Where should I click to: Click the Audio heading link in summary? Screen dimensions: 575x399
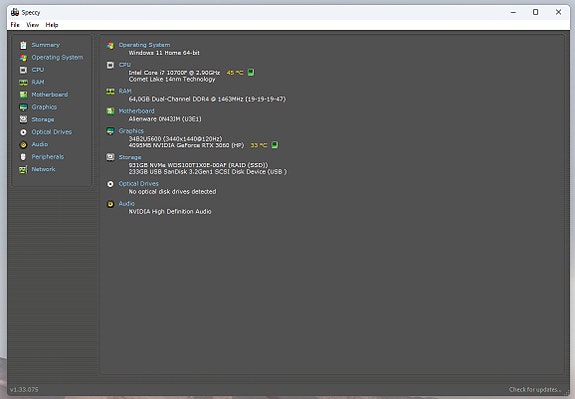(x=127, y=203)
